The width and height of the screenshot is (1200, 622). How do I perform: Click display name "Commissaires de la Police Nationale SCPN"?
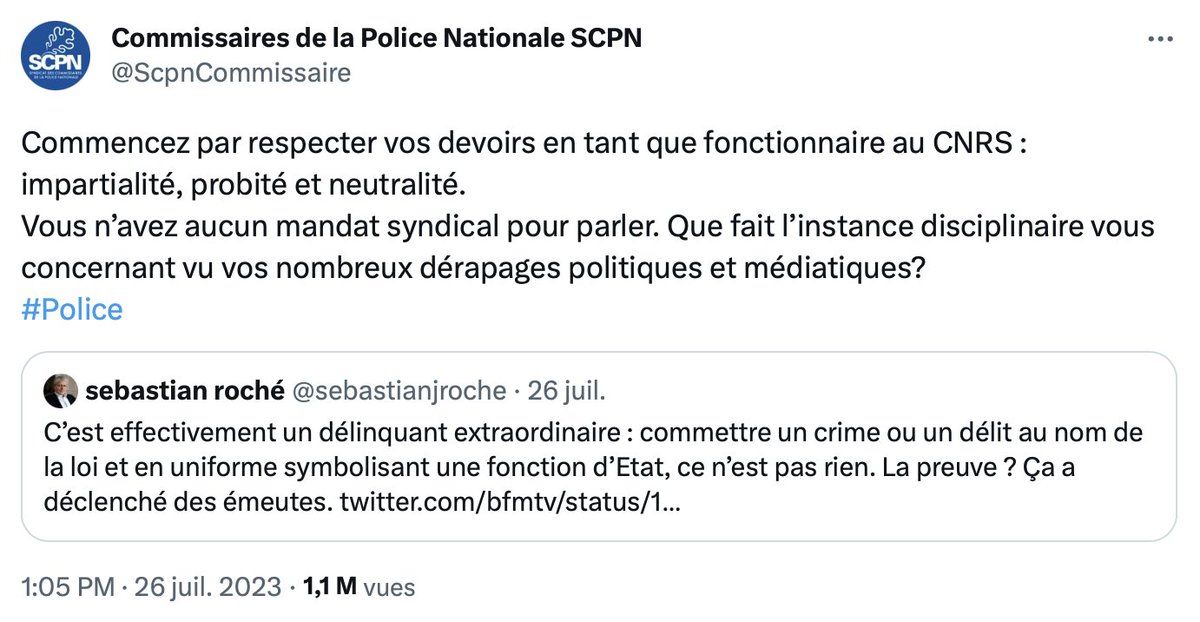pos(376,38)
